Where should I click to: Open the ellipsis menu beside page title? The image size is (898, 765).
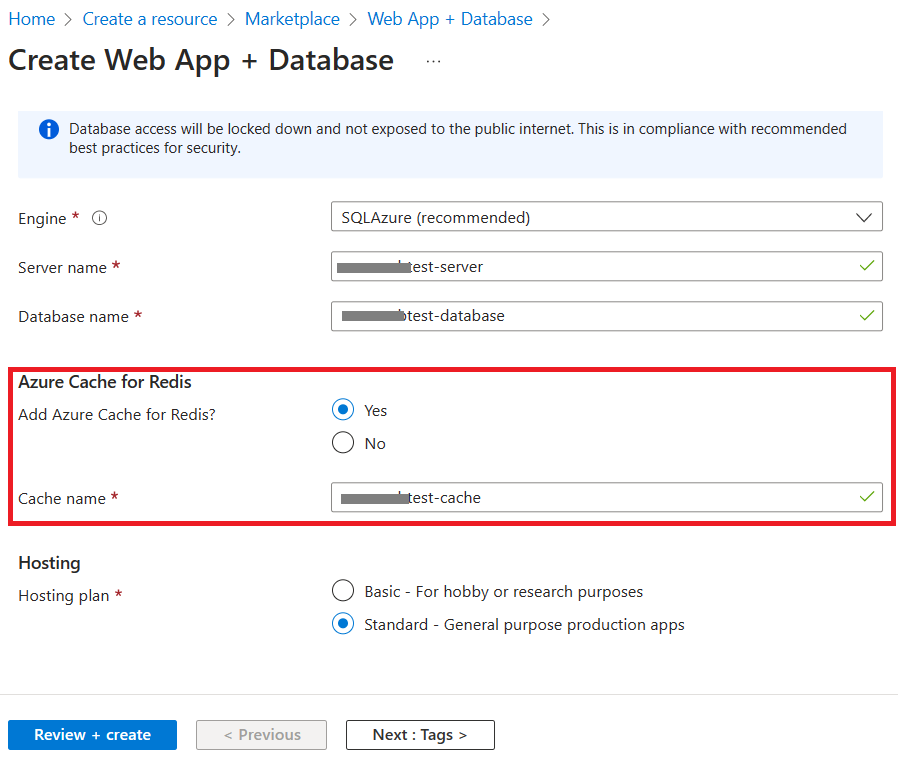point(434,61)
